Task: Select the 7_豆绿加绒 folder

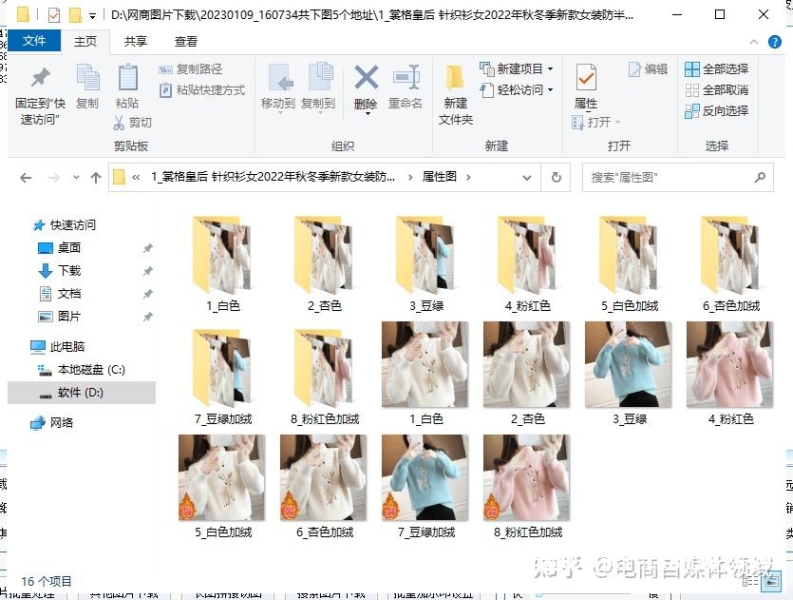Action: pyautogui.click(x=223, y=376)
